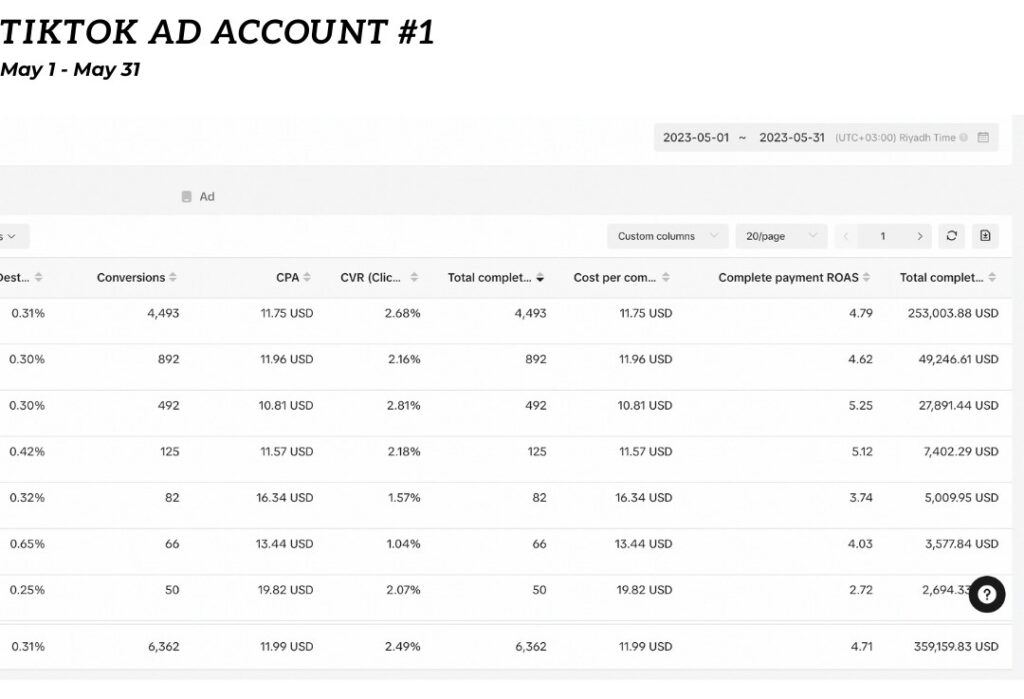Image resolution: width=1024 pixels, height=699 pixels.
Task: Select the 7,402.29 USD cell
Action: (961, 451)
